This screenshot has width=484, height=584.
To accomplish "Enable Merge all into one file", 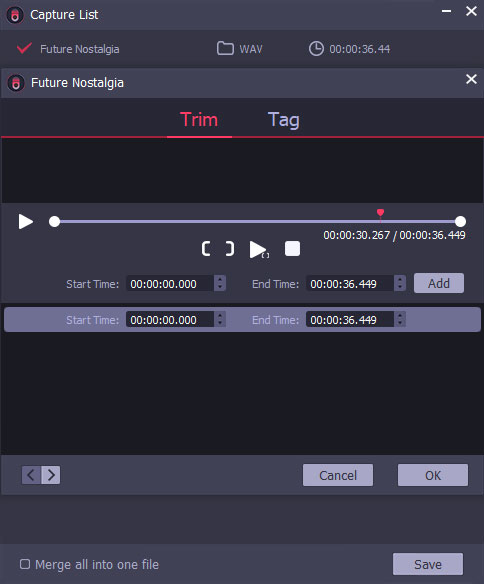I will tap(25, 564).
